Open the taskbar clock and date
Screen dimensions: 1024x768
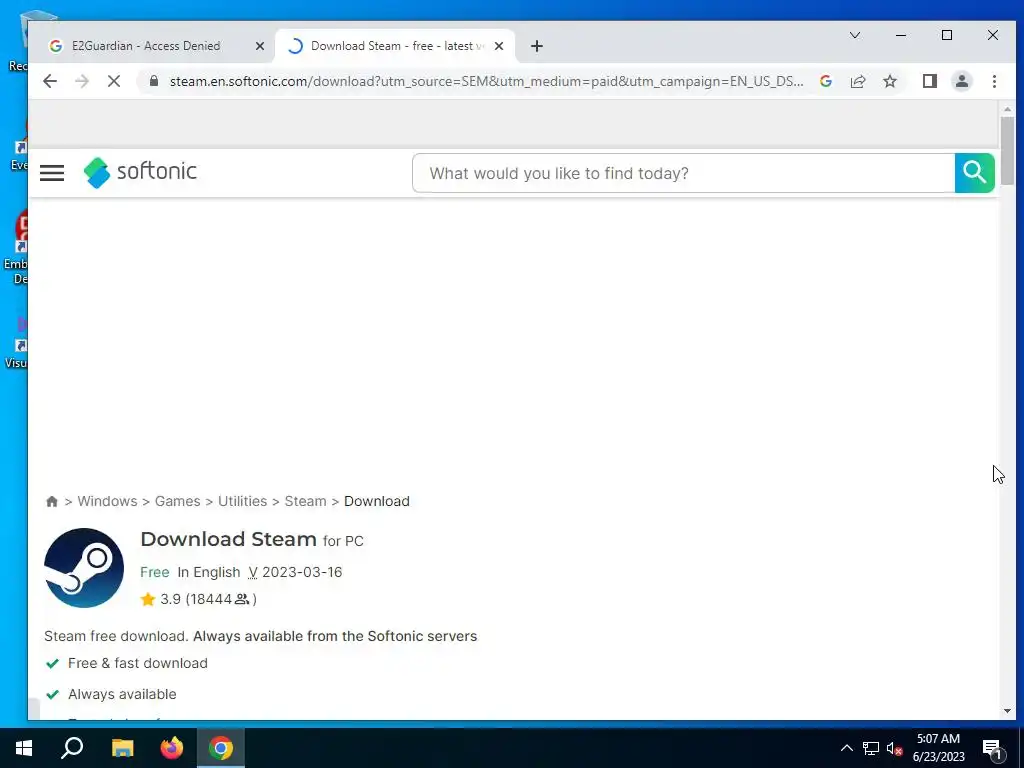coord(938,748)
